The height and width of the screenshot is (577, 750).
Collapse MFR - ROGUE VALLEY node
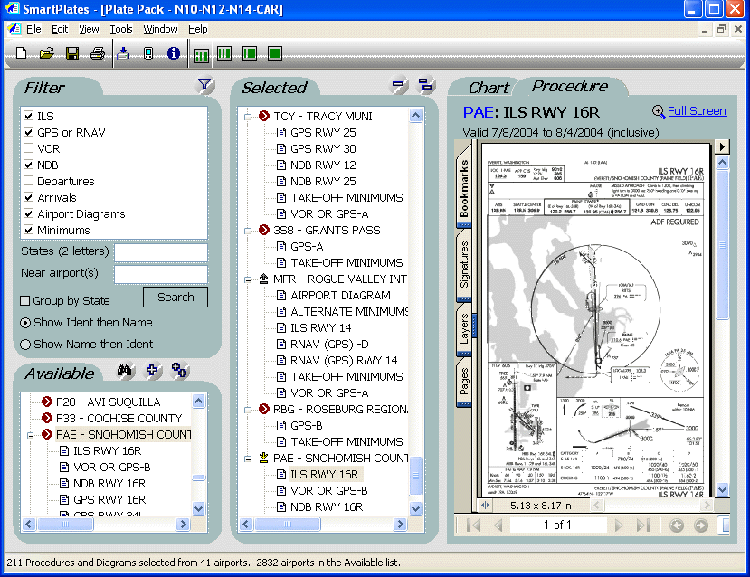click(x=248, y=279)
